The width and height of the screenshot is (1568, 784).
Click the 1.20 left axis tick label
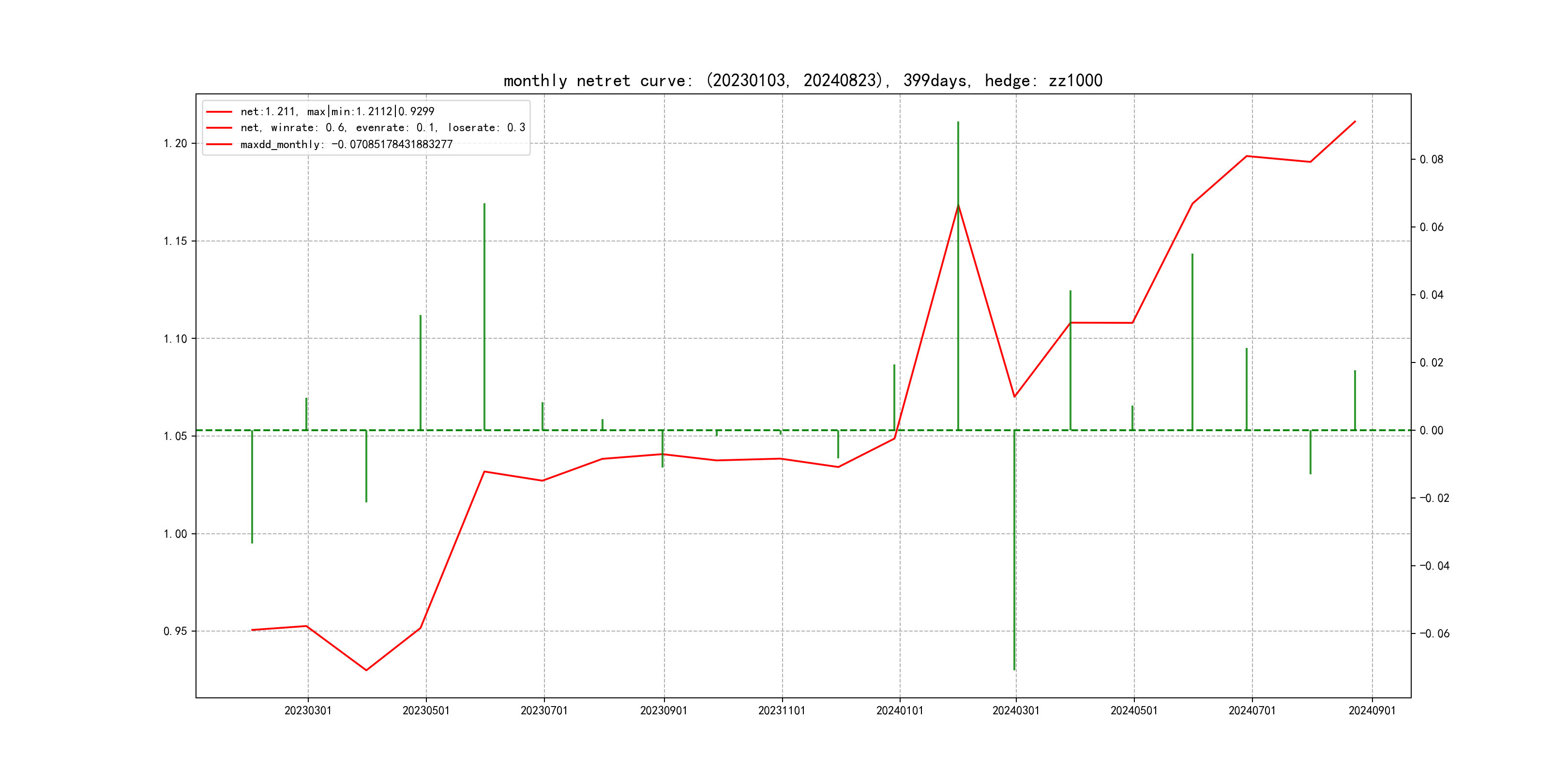tap(175, 144)
